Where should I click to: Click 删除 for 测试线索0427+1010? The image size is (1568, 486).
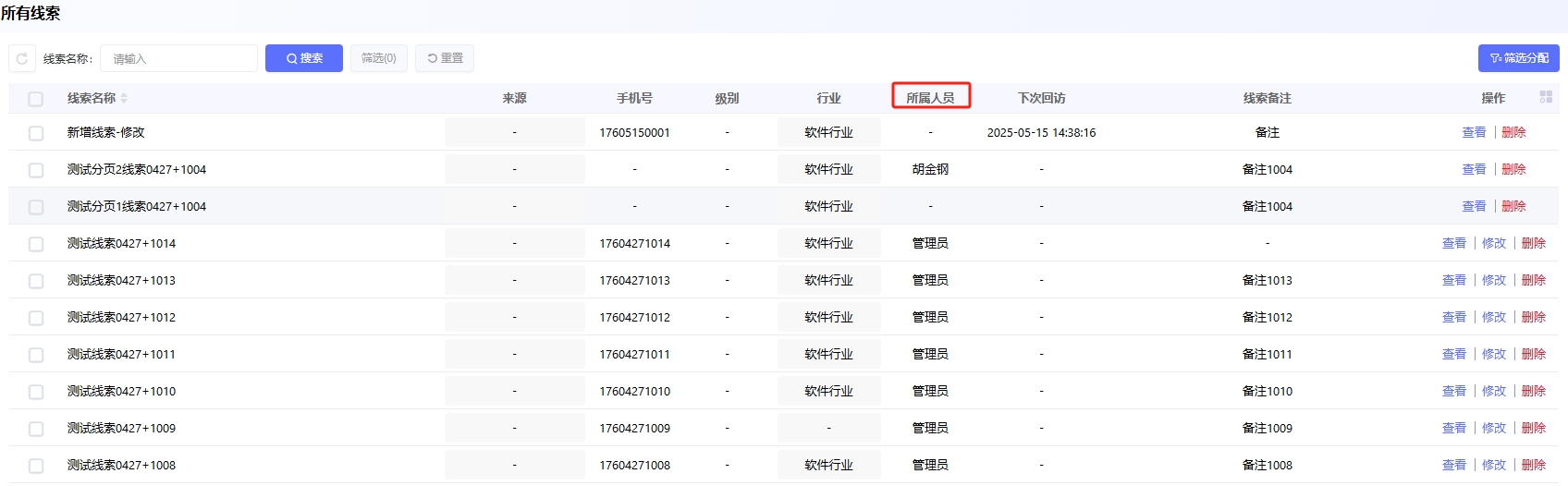click(1534, 391)
